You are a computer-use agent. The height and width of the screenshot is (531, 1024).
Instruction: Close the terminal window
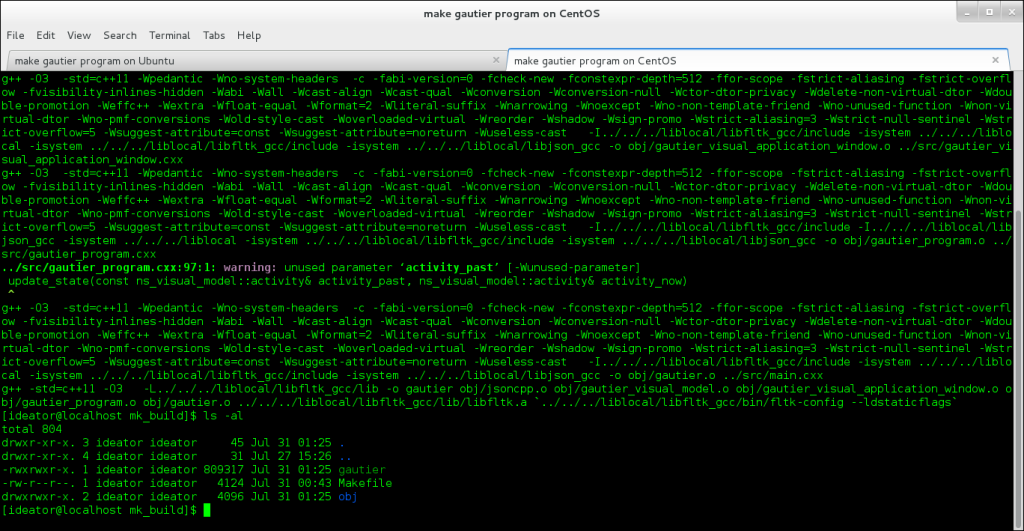(x=1011, y=12)
